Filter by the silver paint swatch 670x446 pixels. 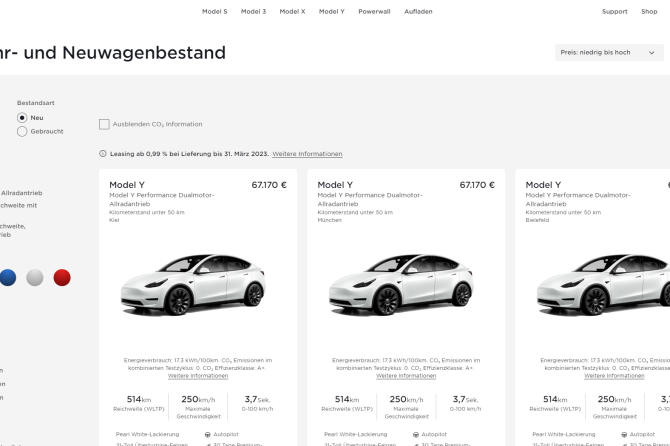35,278
